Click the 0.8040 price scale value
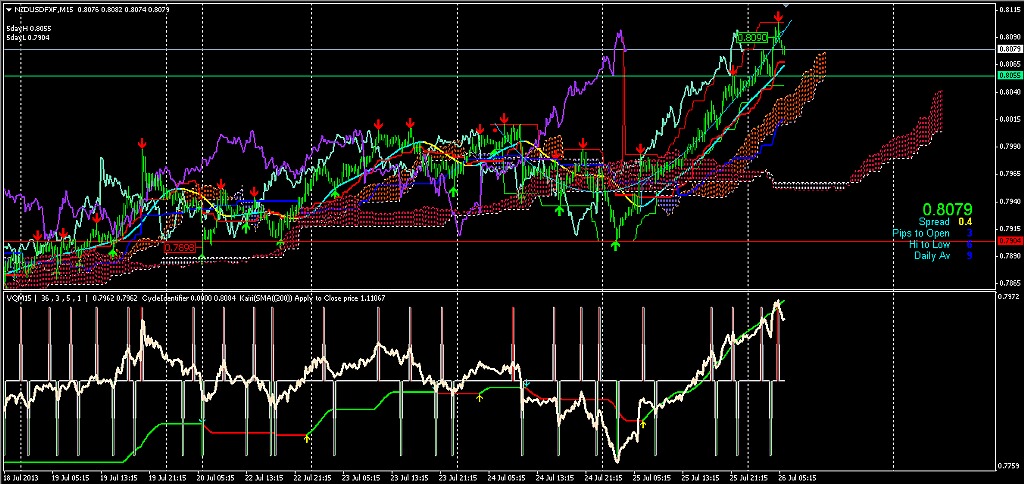Viewport: 1024px width, 484px height. (1010, 91)
